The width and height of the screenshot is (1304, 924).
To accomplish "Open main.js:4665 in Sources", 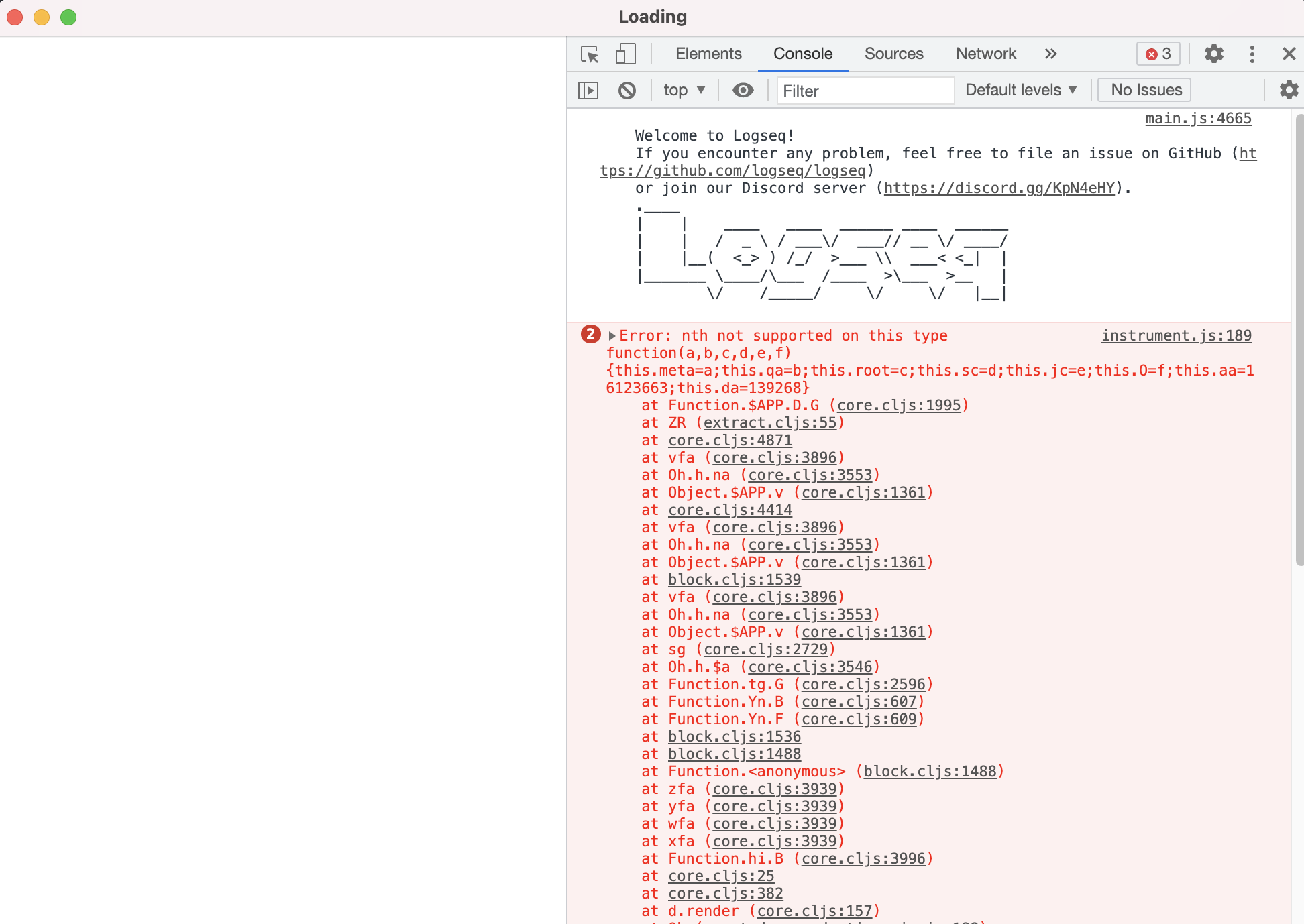I will [1198, 118].
